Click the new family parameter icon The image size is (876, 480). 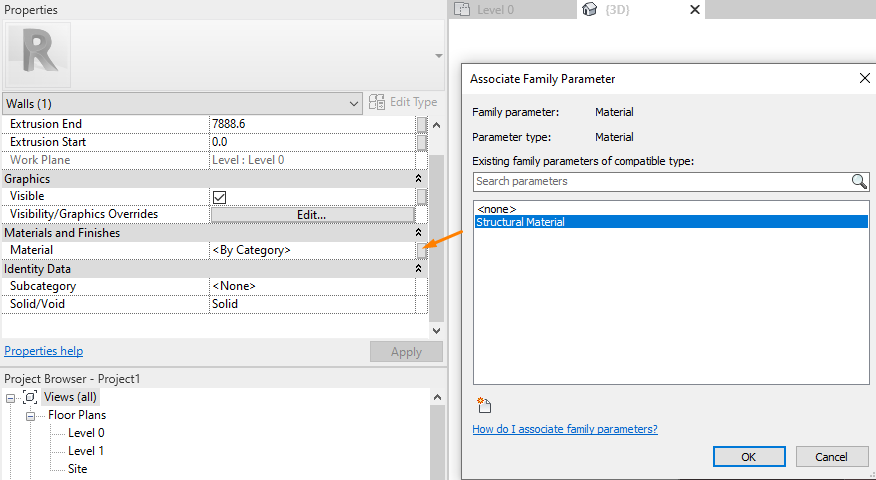point(485,405)
